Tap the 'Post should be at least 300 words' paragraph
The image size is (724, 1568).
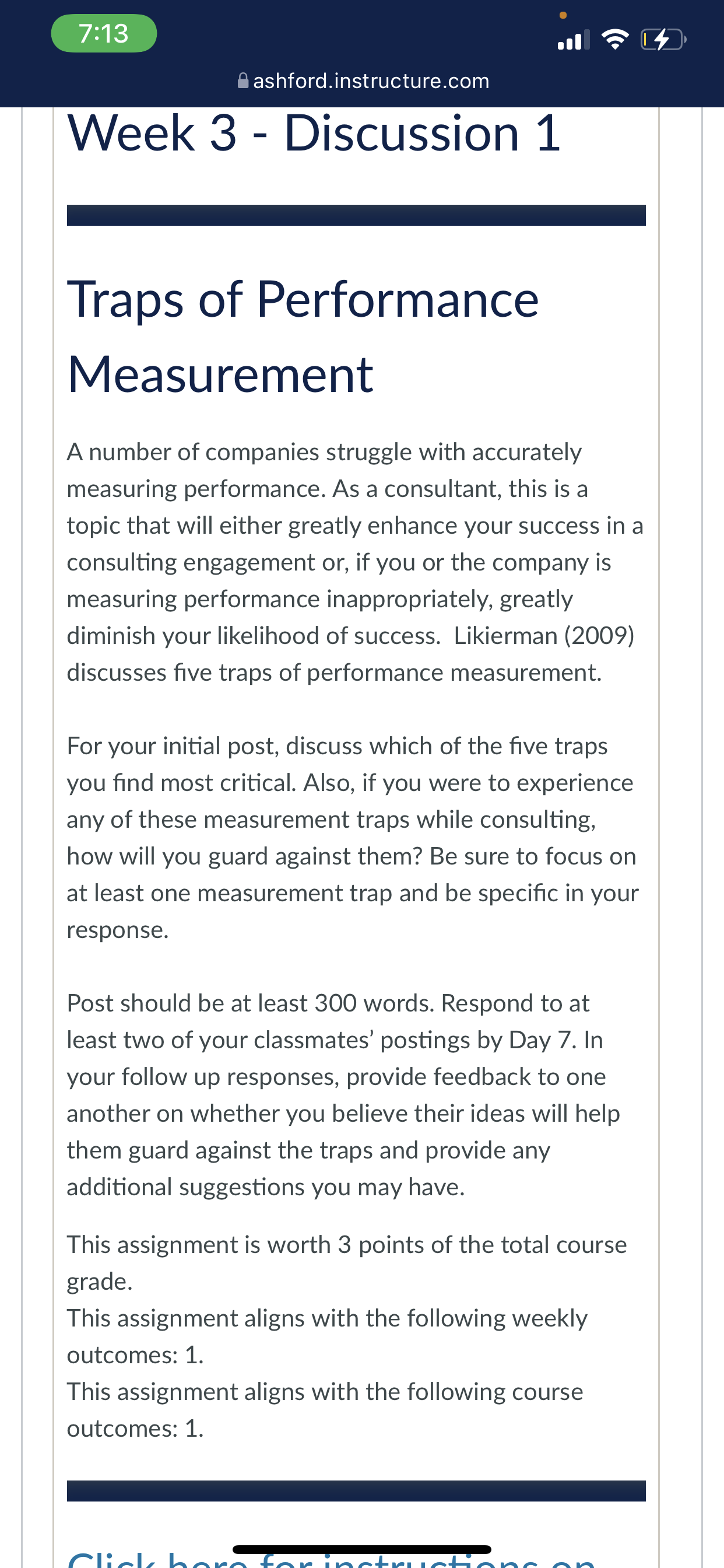coord(343,1094)
